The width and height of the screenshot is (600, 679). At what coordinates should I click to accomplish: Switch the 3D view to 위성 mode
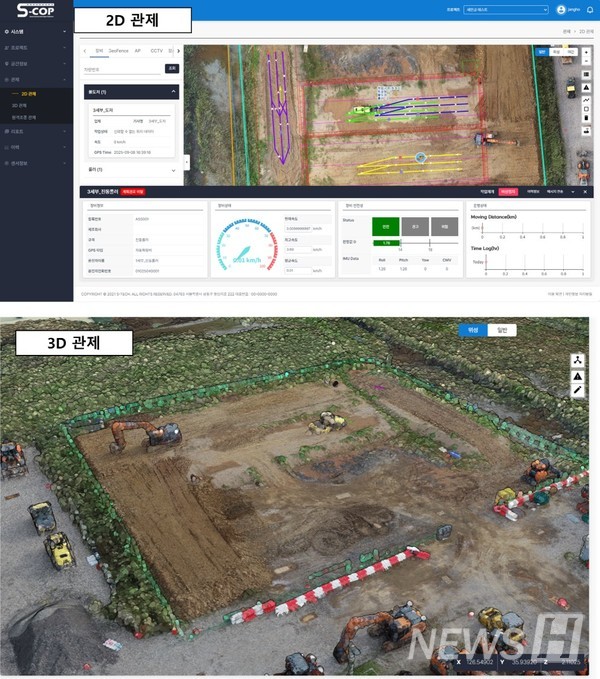[x=472, y=330]
